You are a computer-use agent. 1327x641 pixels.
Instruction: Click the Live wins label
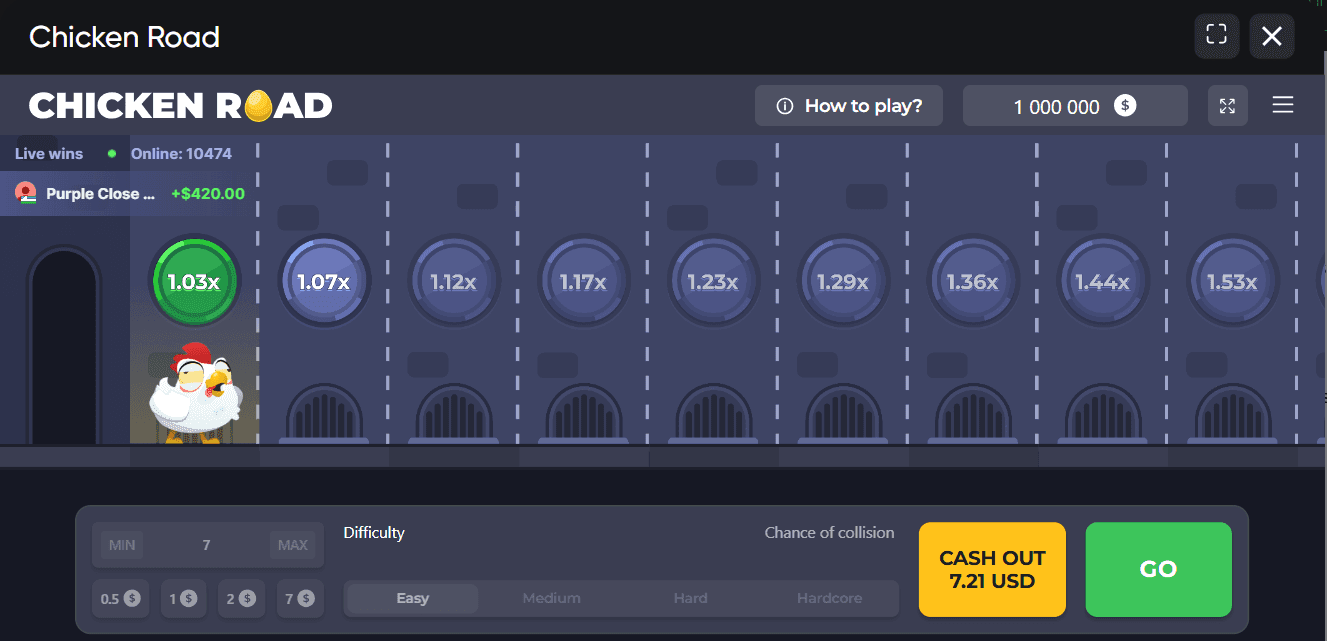coord(49,154)
